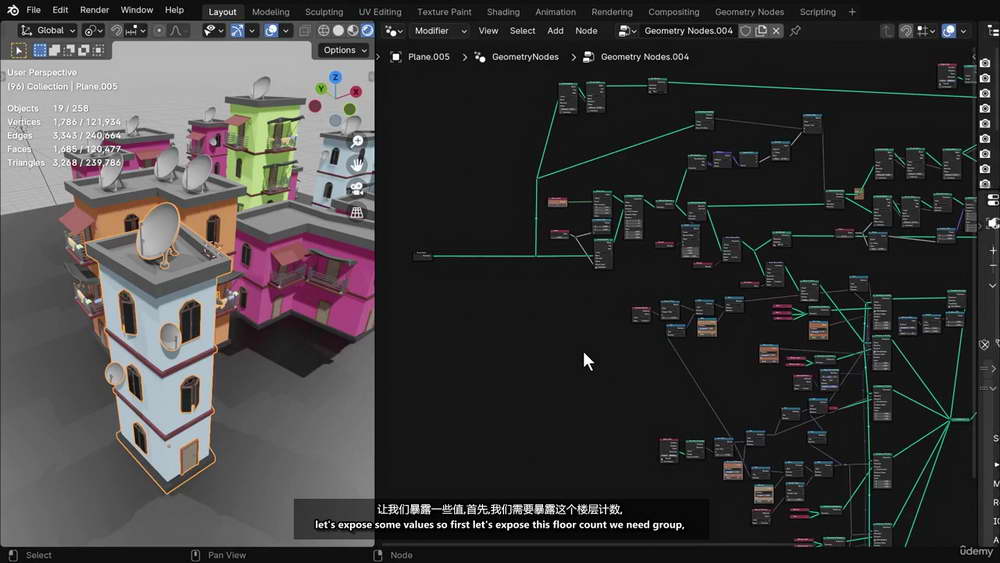
Task: Click the viewport pan hand gizmo
Action: click(x=357, y=165)
